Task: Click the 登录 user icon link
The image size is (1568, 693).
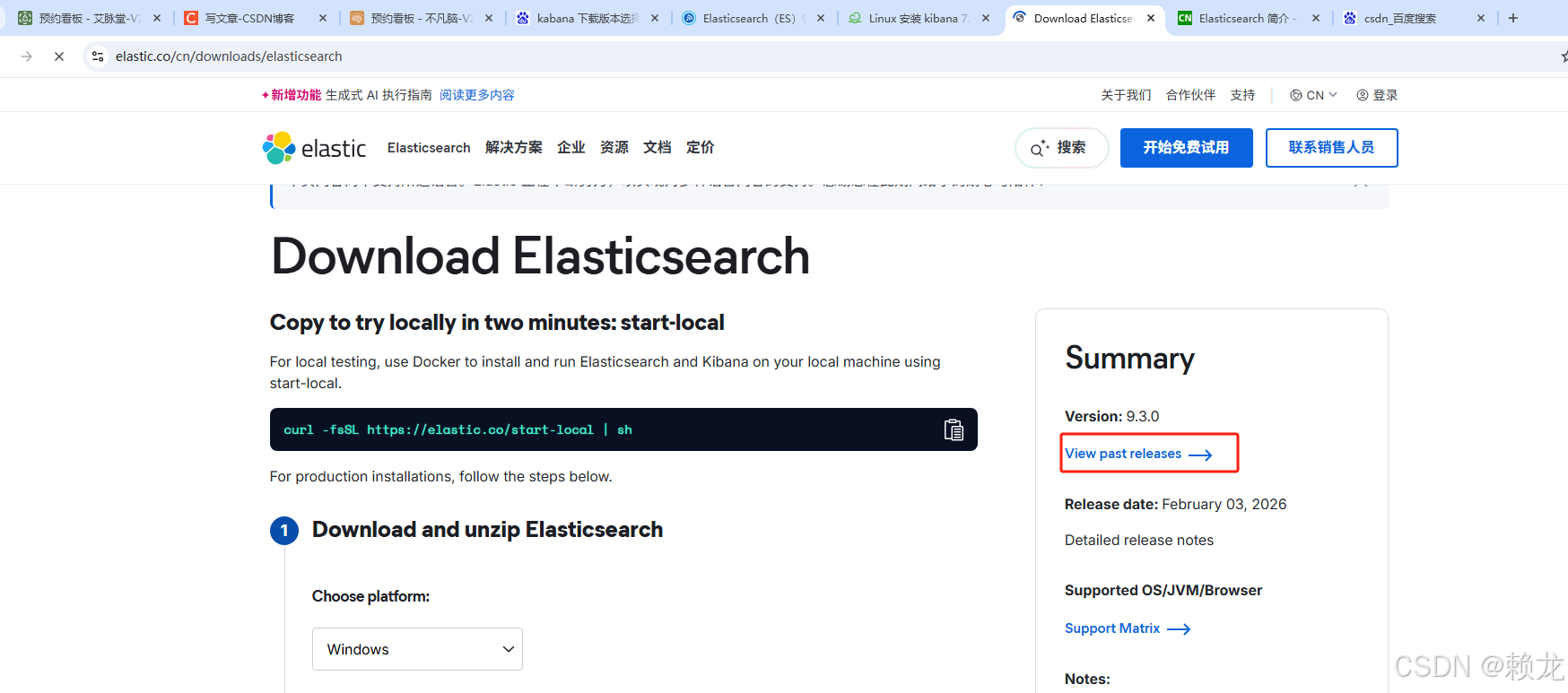Action: (1377, 95)
